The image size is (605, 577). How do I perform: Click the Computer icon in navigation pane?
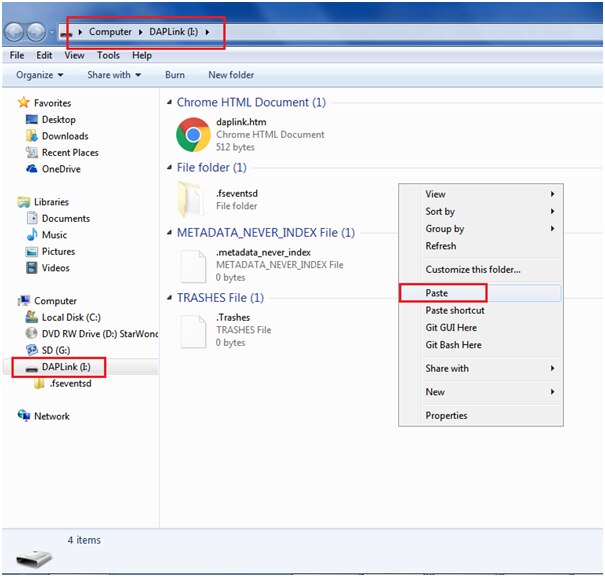point(24,301)
